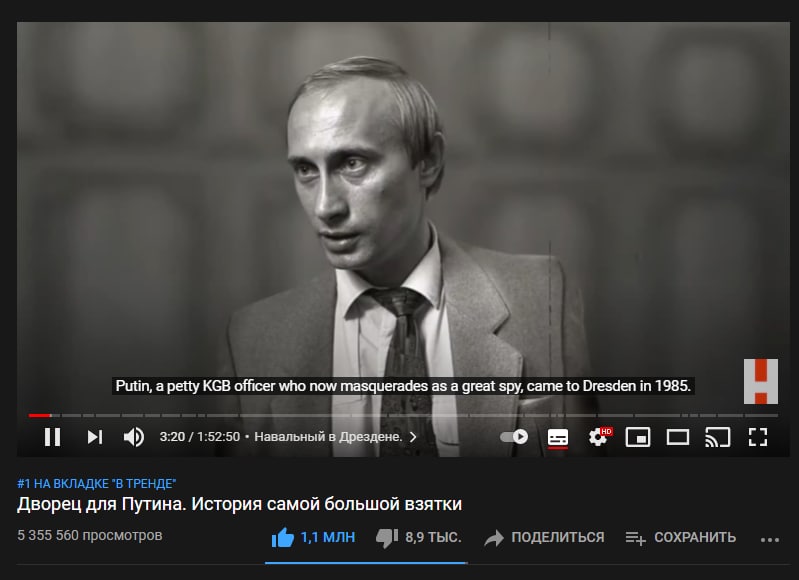Switch to theater mode view
The width and height of the screenshot is (799, 580).
[678, 437]
